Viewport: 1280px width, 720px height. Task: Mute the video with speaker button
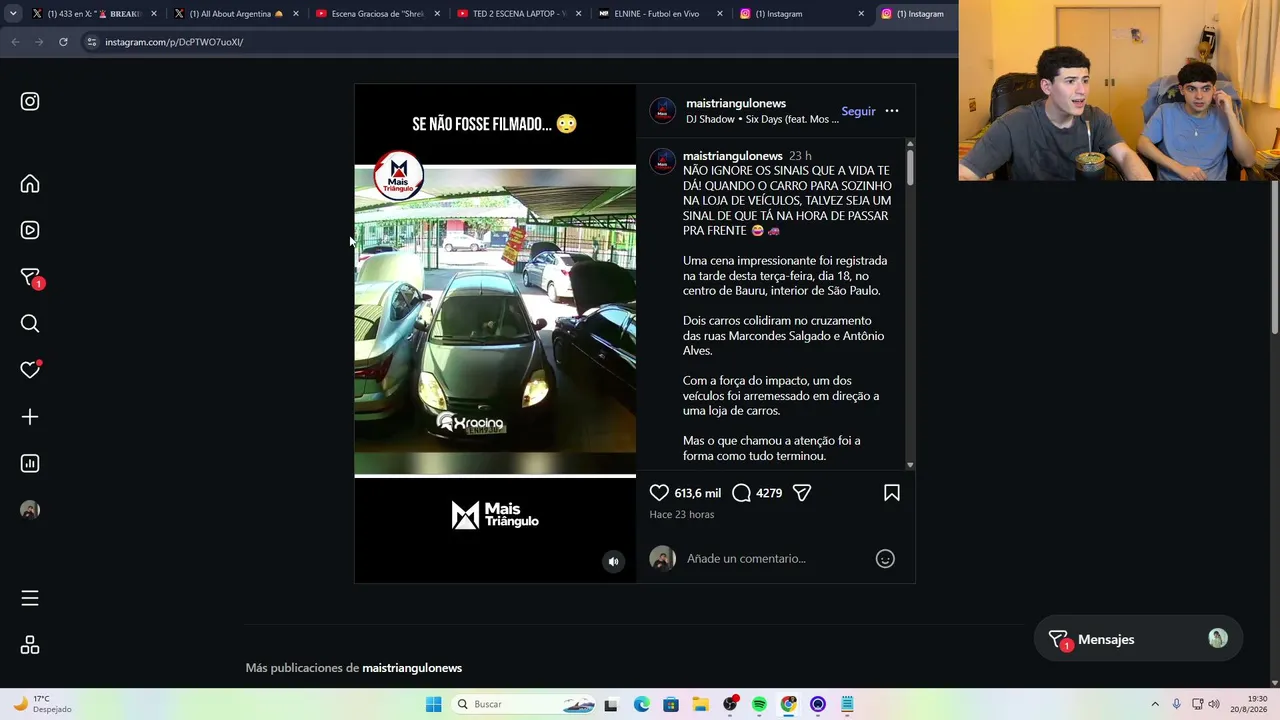tap(614, 561)
